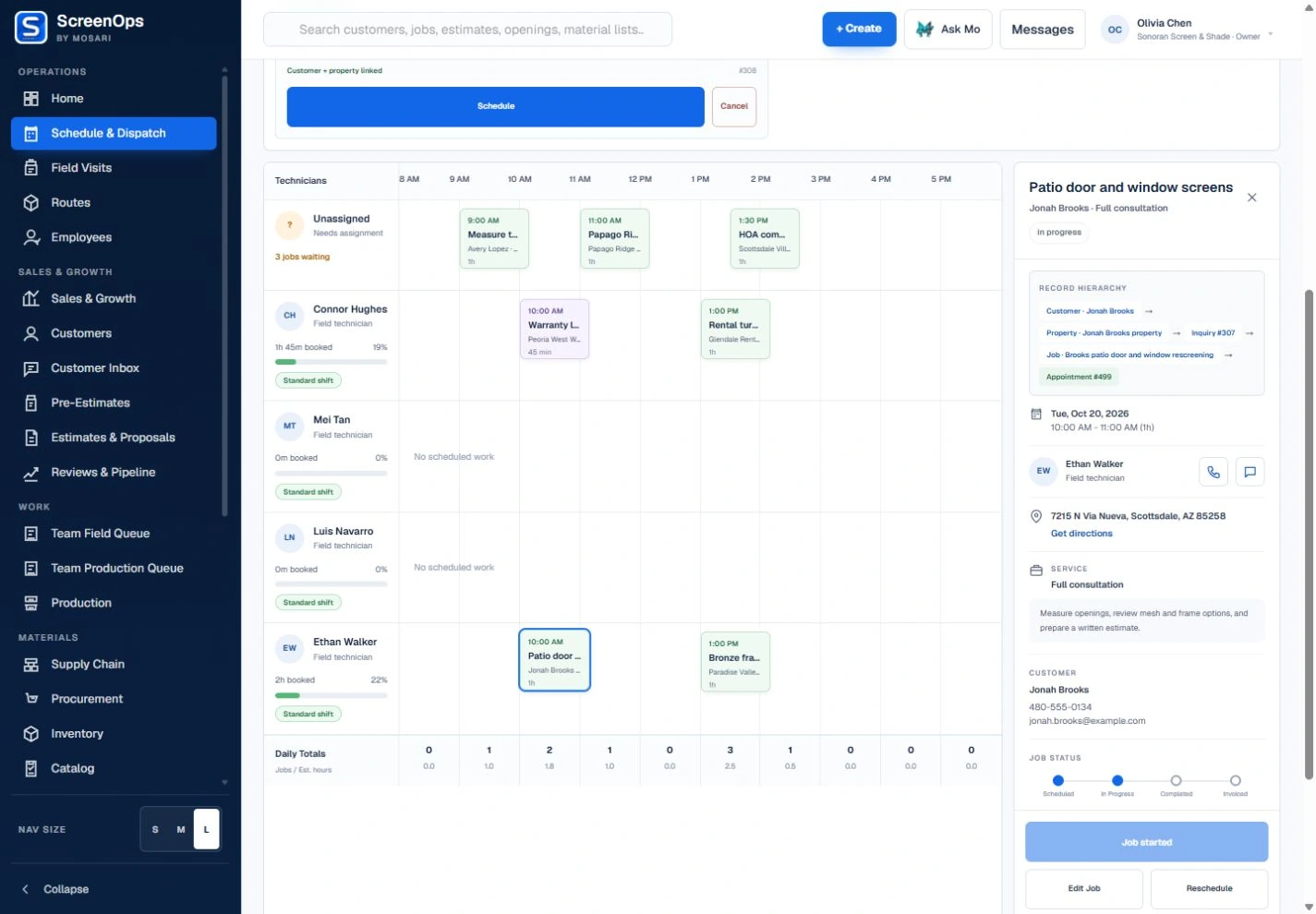Click the Field Visits clipboard icon
1316x914 pixels.
coord(31,168)
